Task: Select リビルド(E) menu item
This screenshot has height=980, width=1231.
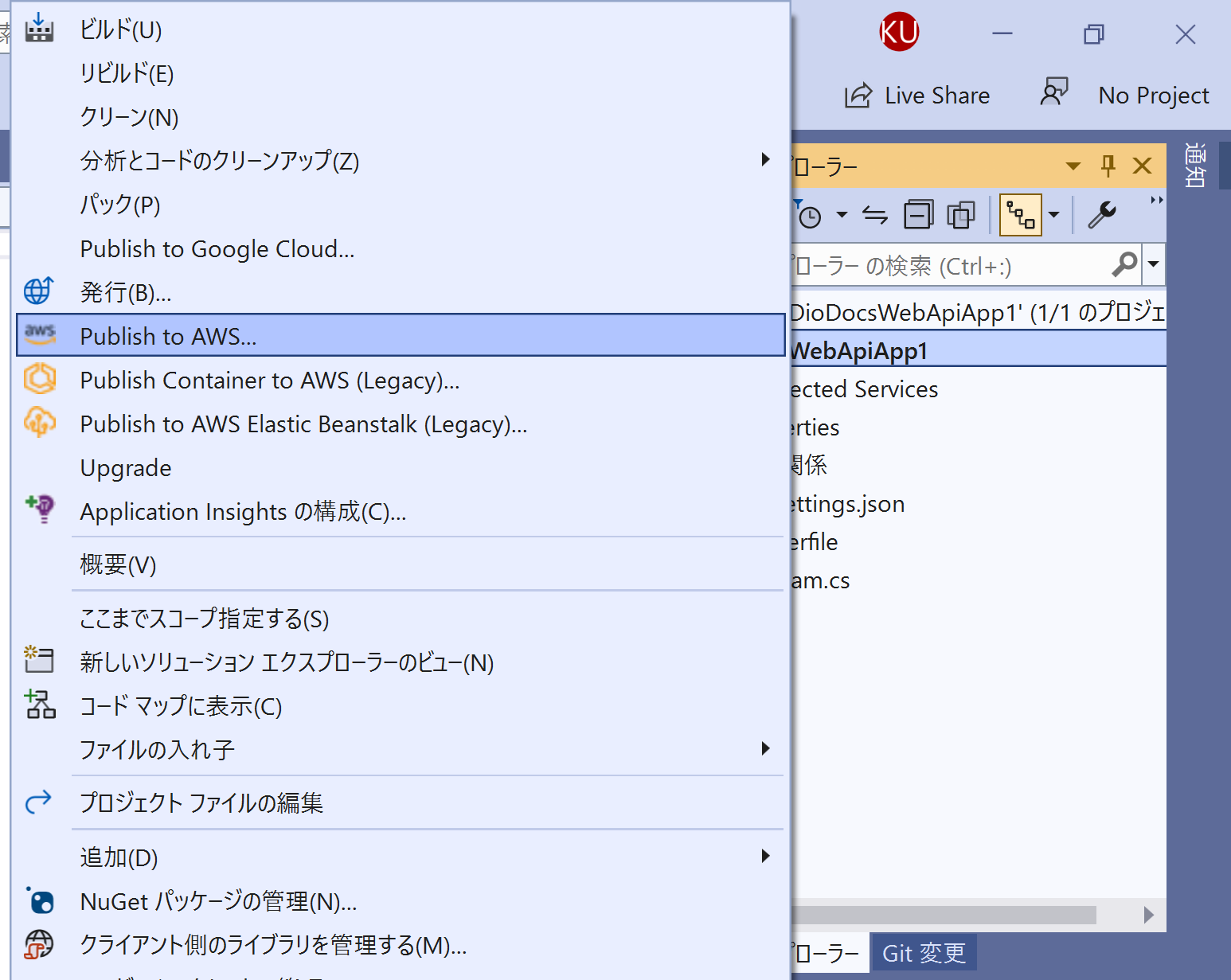Action: pyautogui.click(x=401, y=73)
